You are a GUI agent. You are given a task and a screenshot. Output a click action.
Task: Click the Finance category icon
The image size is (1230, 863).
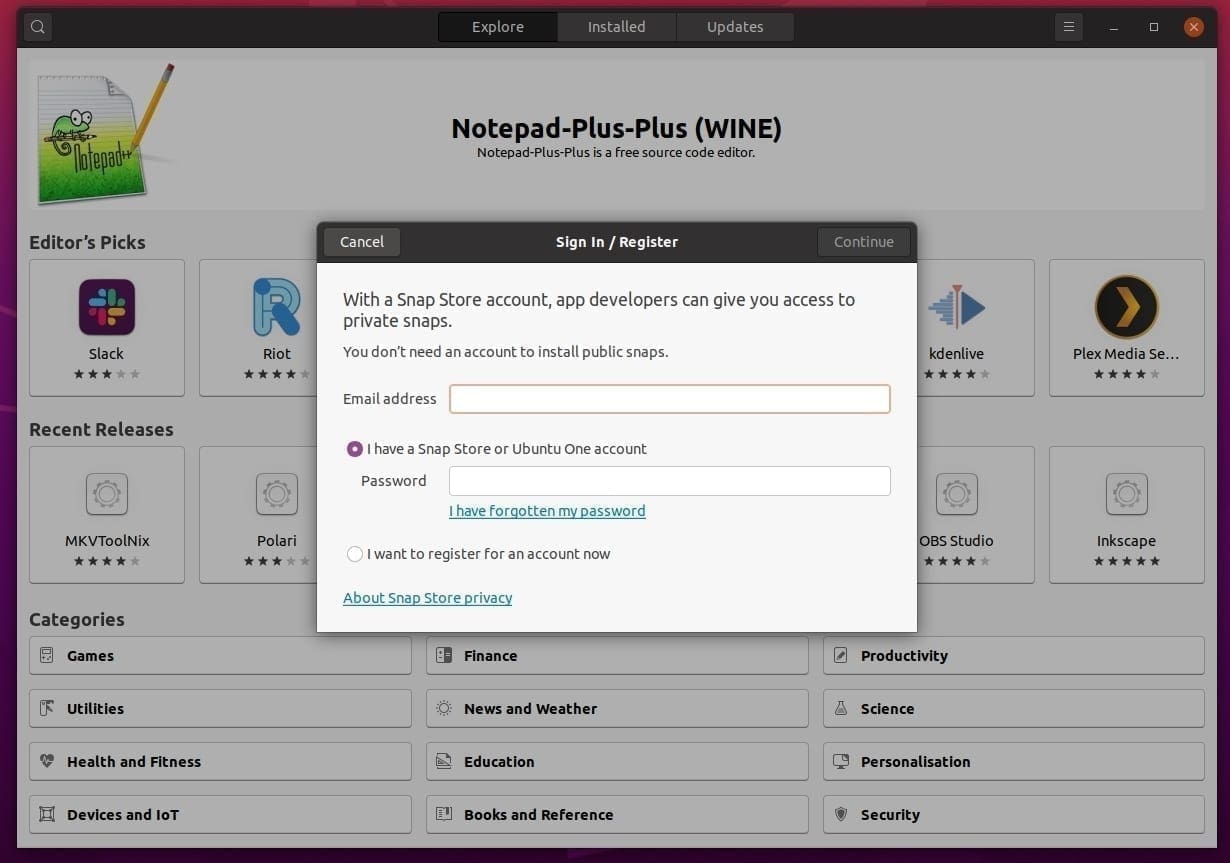pyautogui.click(x=444, y=656)
